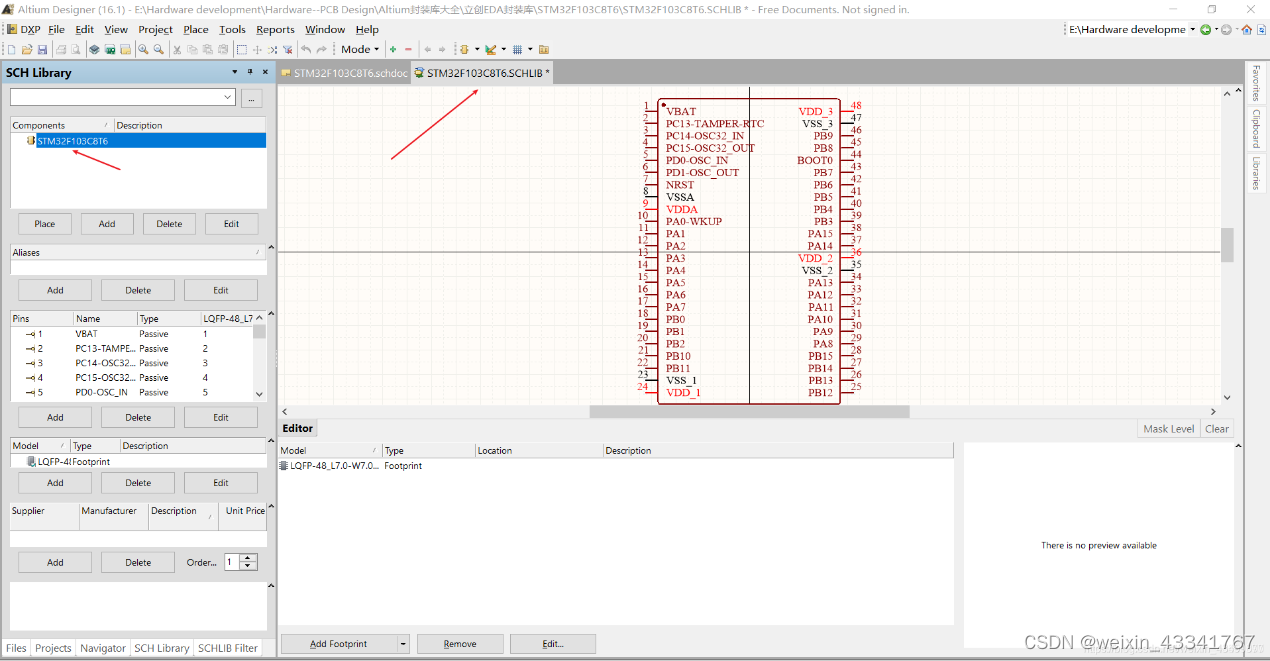
Task: Open the DXP menu
Action: [x=24, y=29]
